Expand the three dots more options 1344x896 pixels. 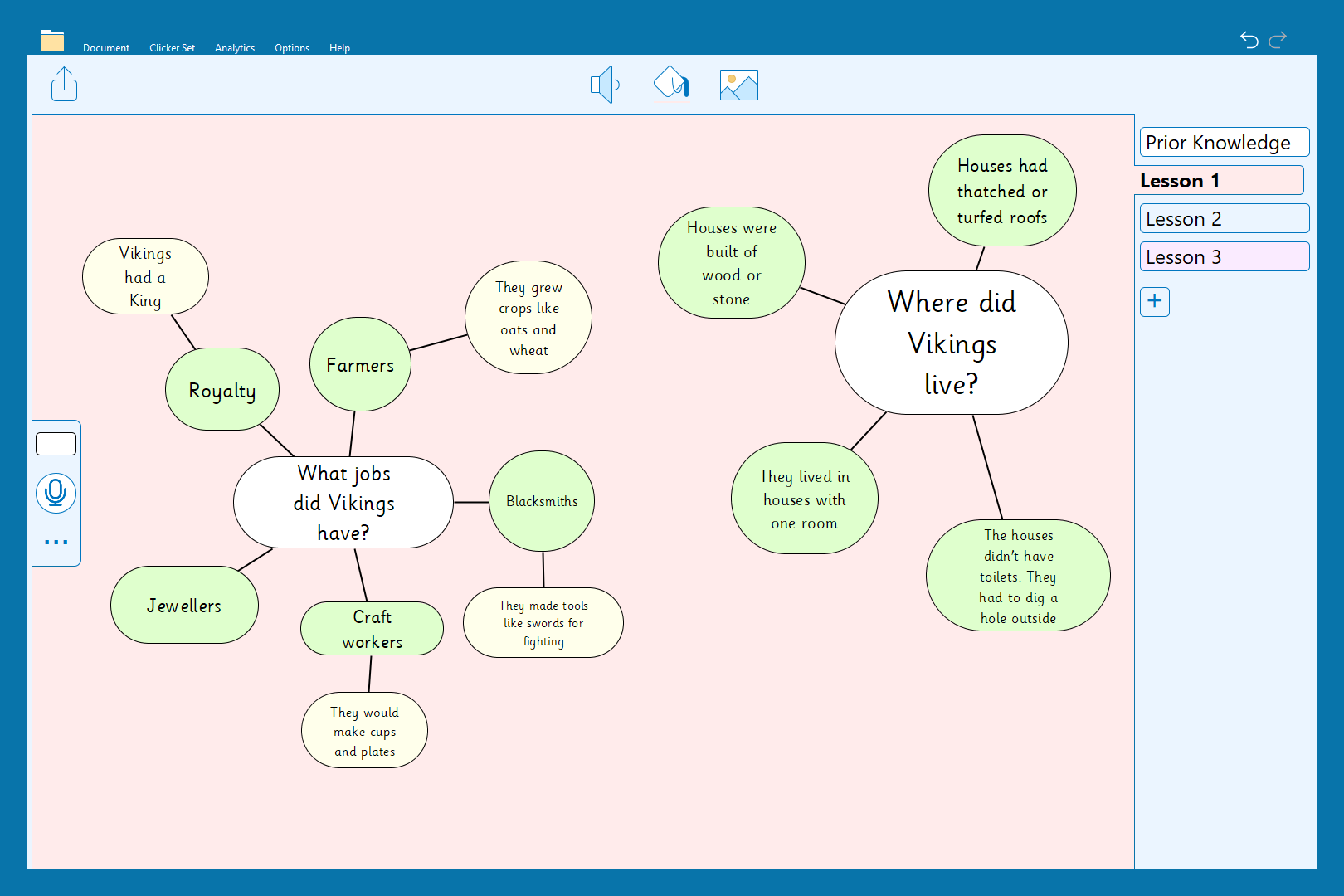click(x=56, y=542)
